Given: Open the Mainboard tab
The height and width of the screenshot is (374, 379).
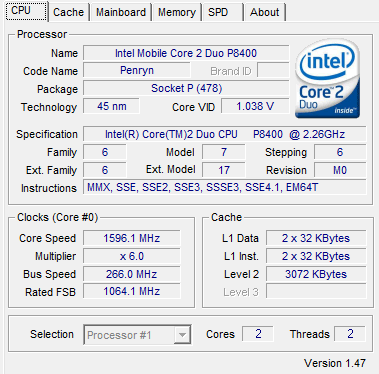Looking at the screenshot, I should click(121, 12).
